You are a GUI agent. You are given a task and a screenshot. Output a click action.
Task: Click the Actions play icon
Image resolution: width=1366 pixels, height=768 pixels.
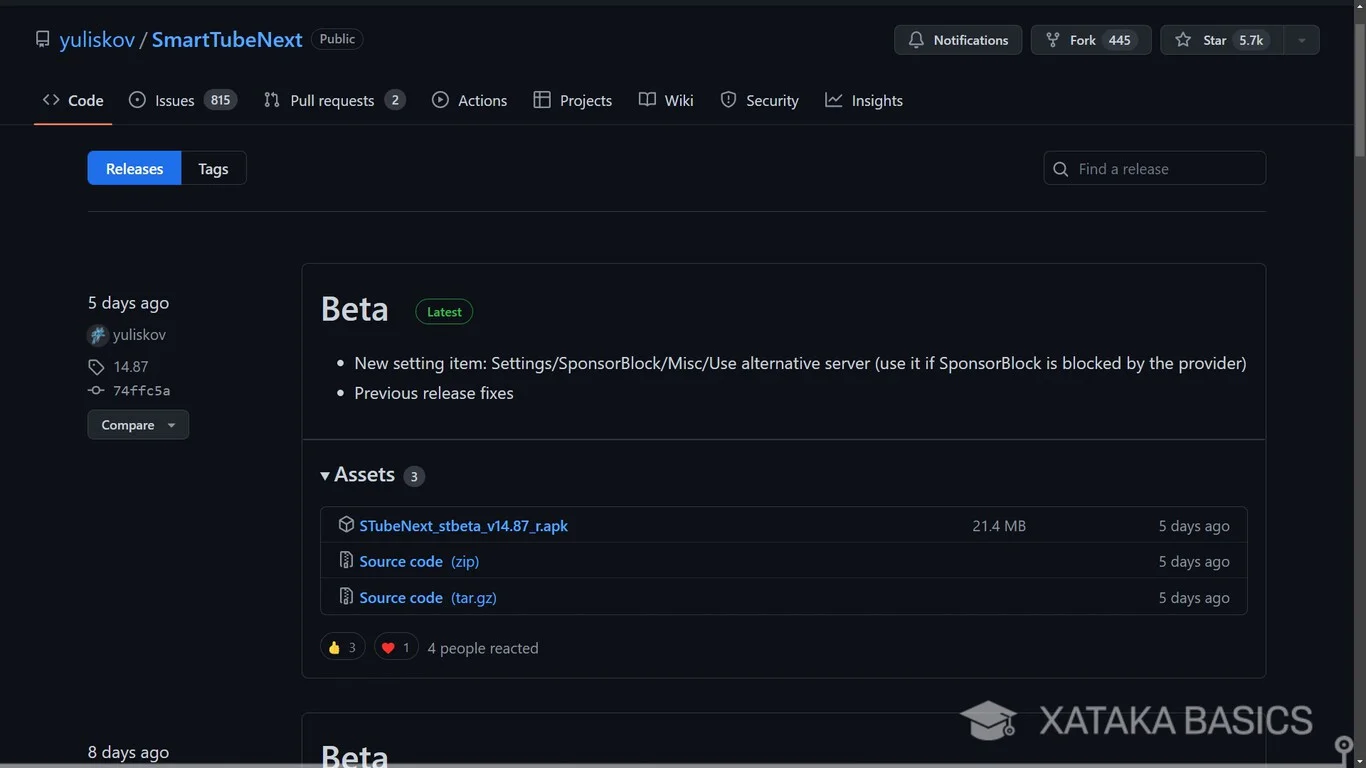coord(440,100)
